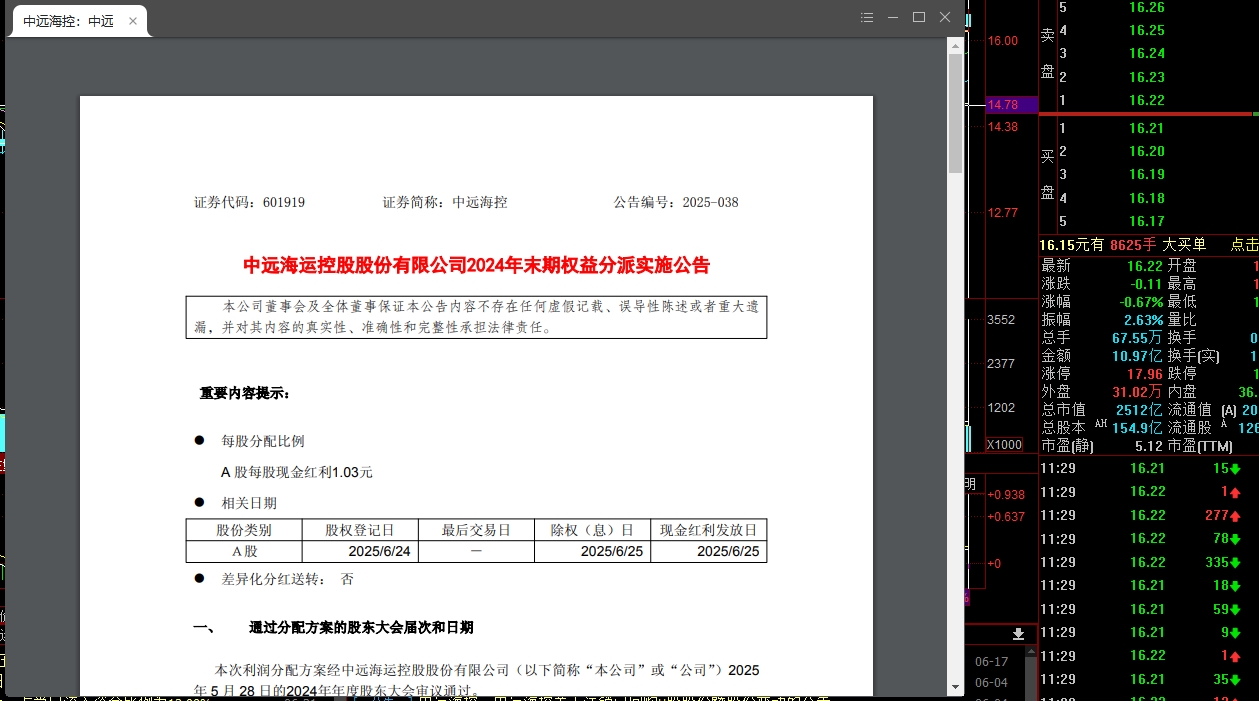Click the 大买单 large order alert text

(1184, 245)
